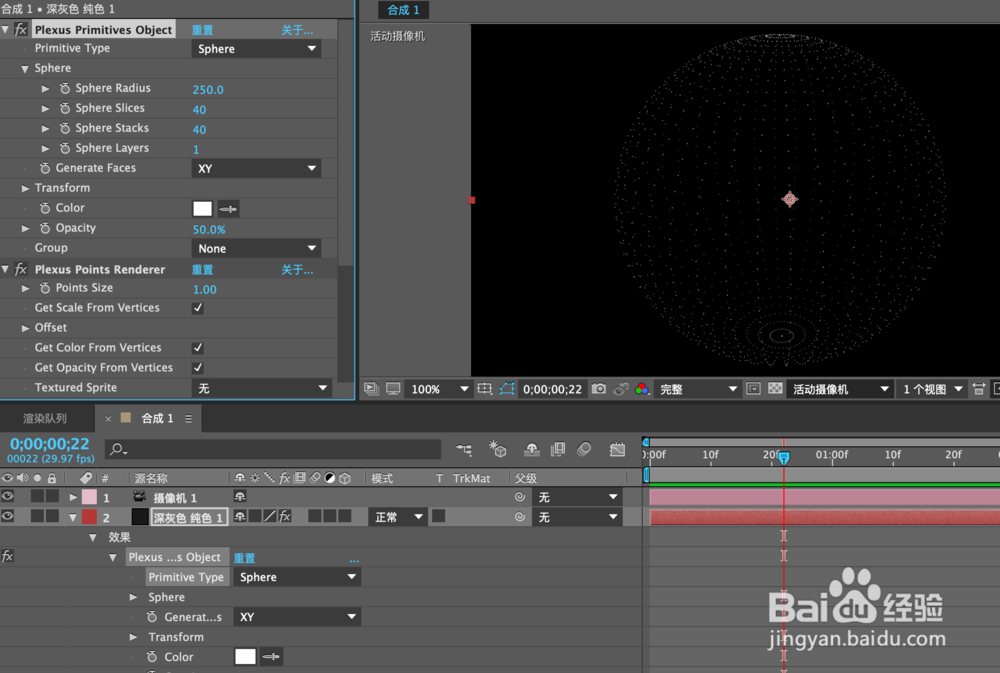Click 重置 in timeline Plexus row
This screenshot has height=673, width=1000.
(244, 558)
